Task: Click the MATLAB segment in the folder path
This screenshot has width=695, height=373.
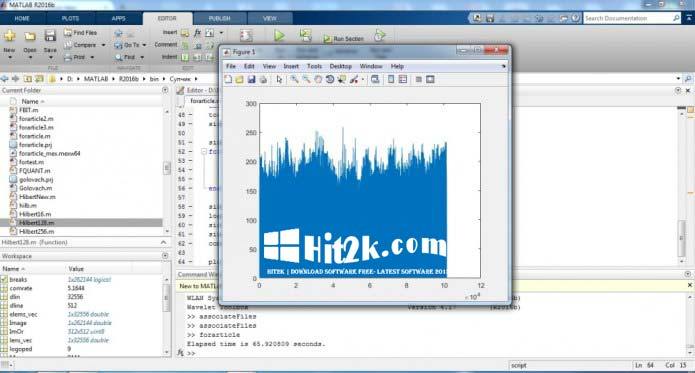Action: click(x=96, y=78)
